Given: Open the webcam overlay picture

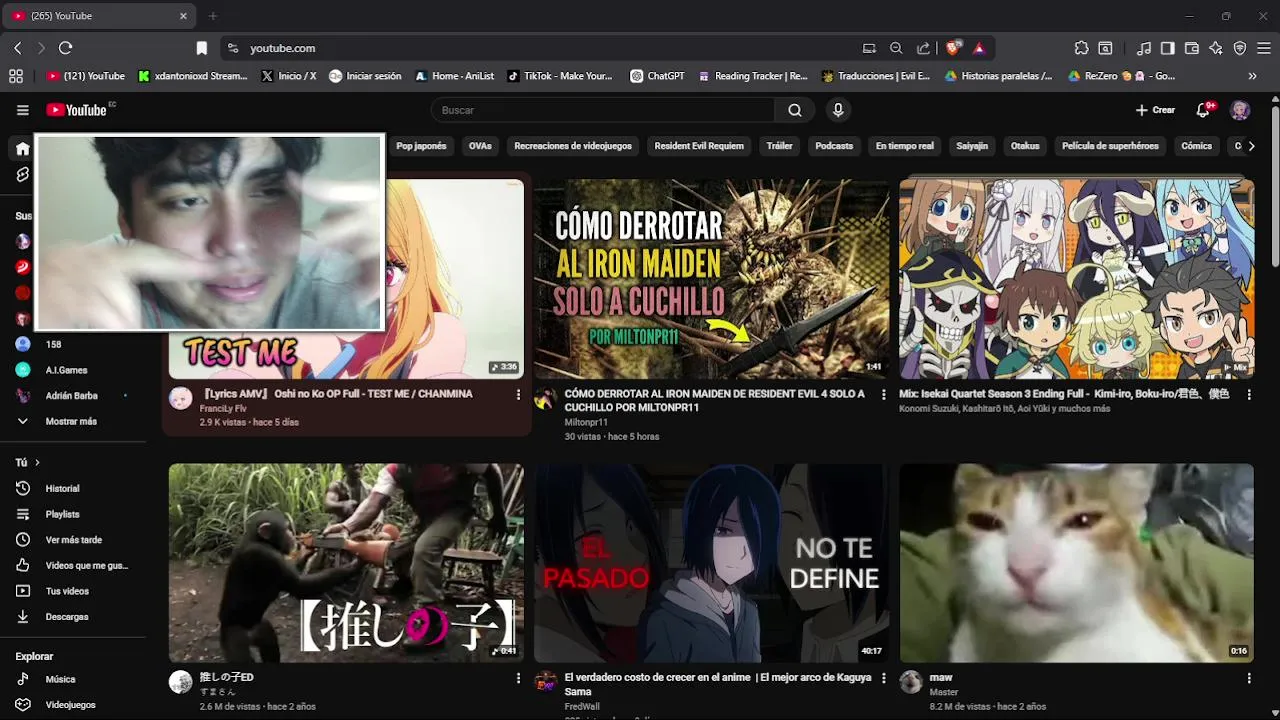Looking at the screenshot, I should click(210, 232).
